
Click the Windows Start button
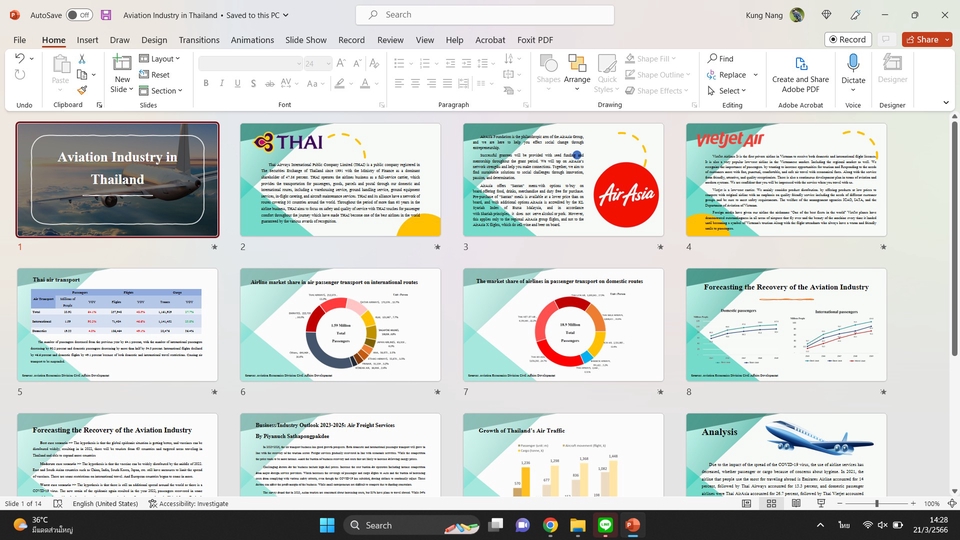pos(327,525)
